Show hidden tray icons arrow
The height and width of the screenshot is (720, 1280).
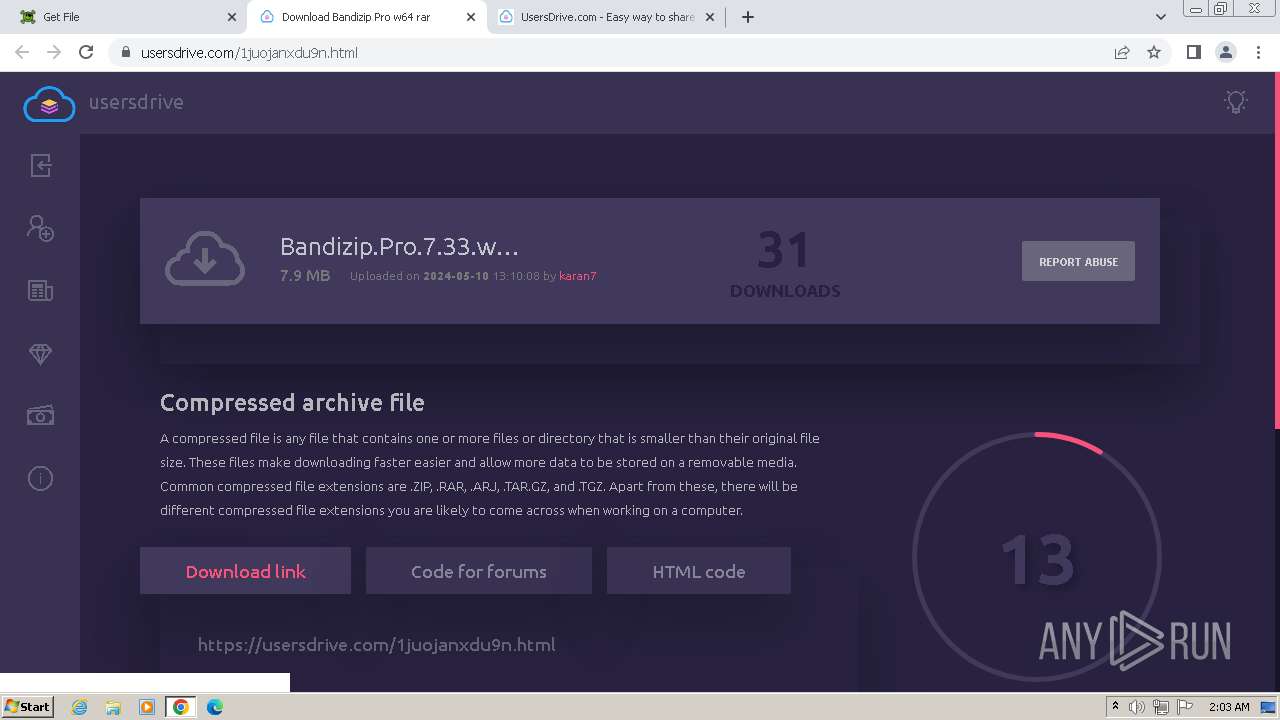pyautogui.click(x=1115, y=707)
